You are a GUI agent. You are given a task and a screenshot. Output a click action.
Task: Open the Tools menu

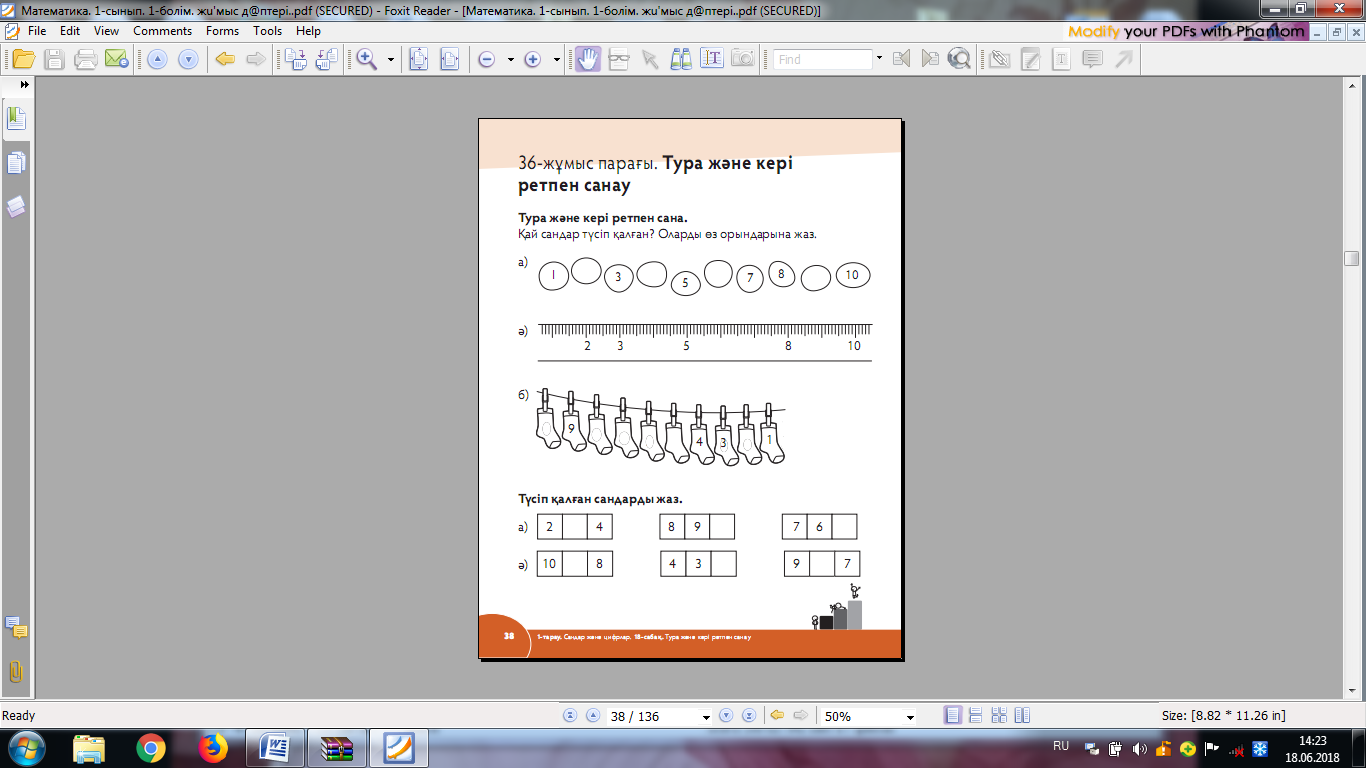(267, 31)
